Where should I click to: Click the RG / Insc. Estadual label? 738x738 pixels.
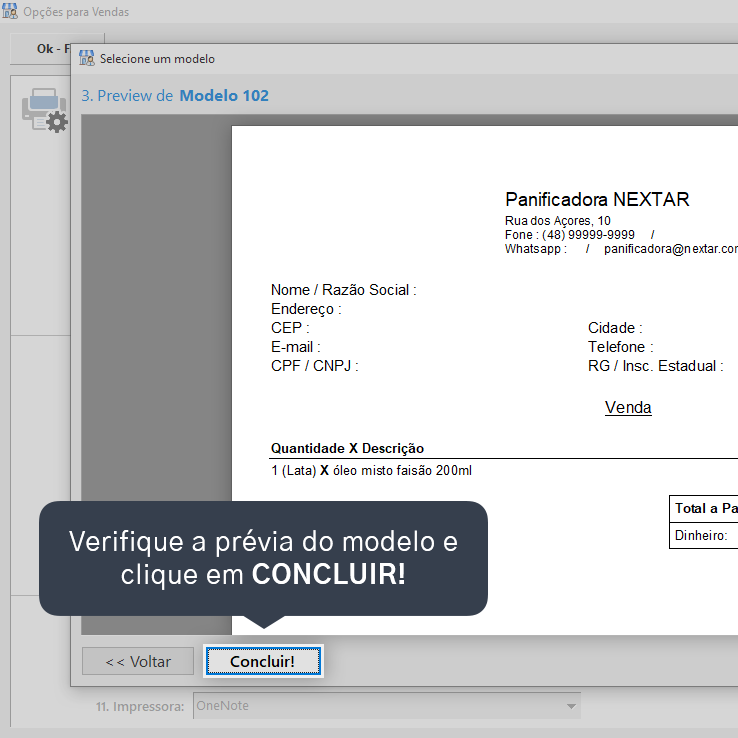(656, 366)
